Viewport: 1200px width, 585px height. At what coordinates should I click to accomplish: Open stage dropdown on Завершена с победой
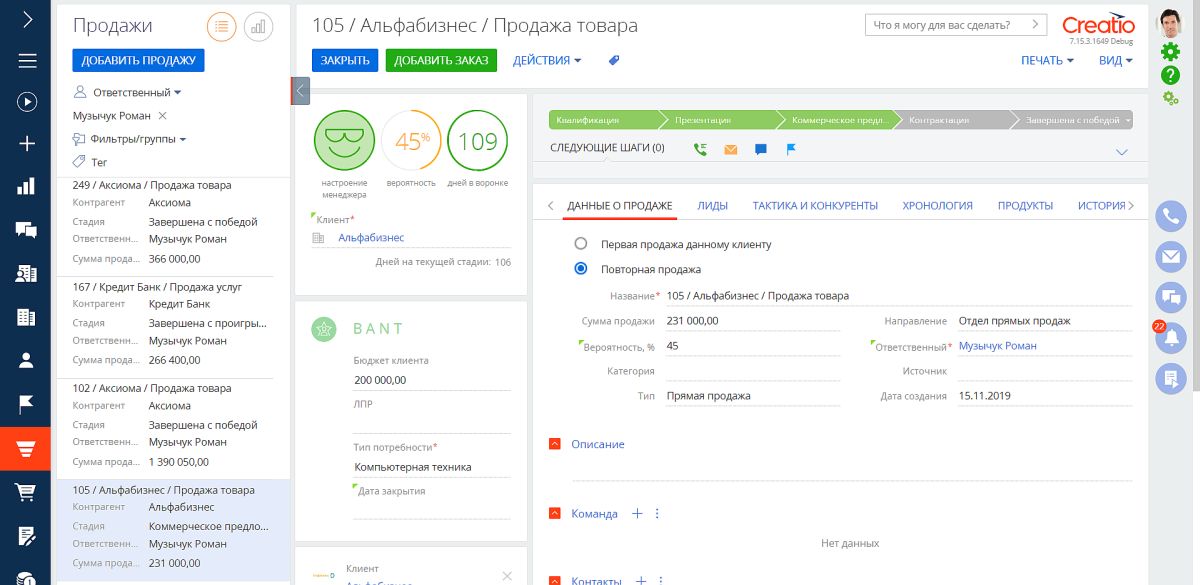(1128, 120)
